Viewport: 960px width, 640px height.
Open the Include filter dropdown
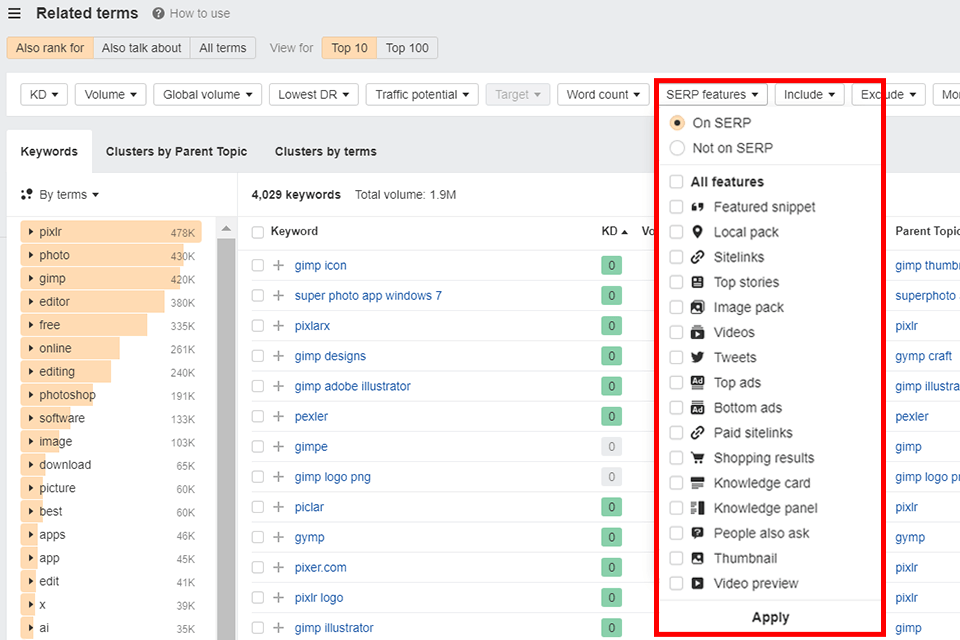pyautogui.click(x=809, y=94)
